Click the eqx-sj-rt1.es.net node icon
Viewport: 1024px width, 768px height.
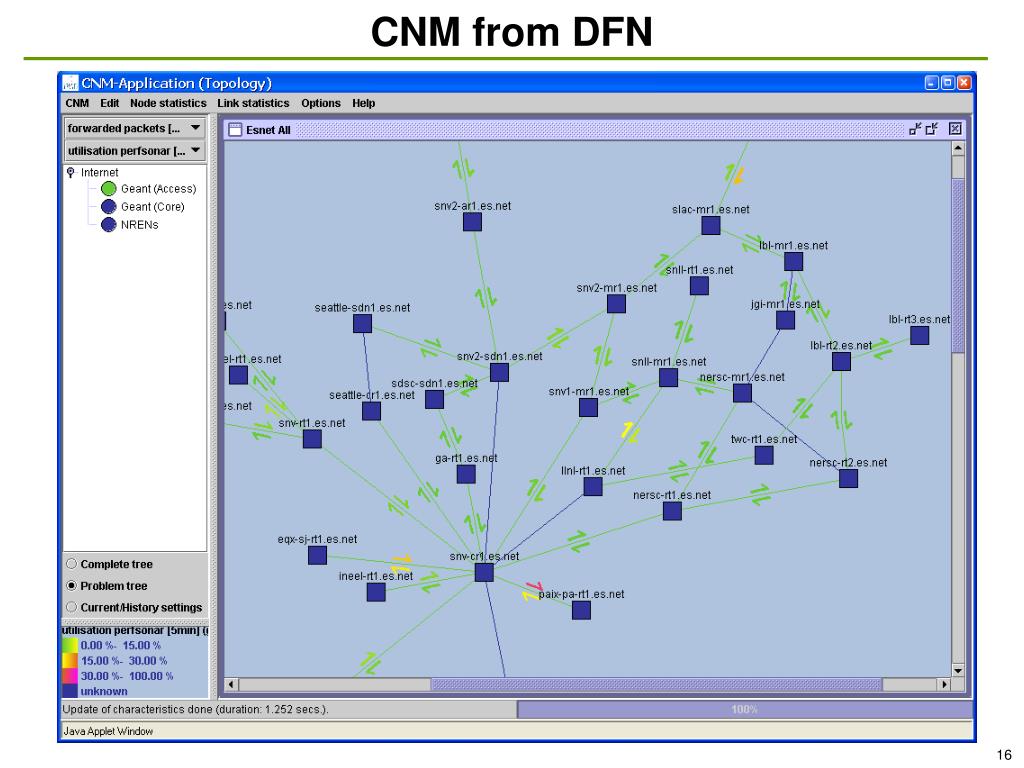click(317, 555)
